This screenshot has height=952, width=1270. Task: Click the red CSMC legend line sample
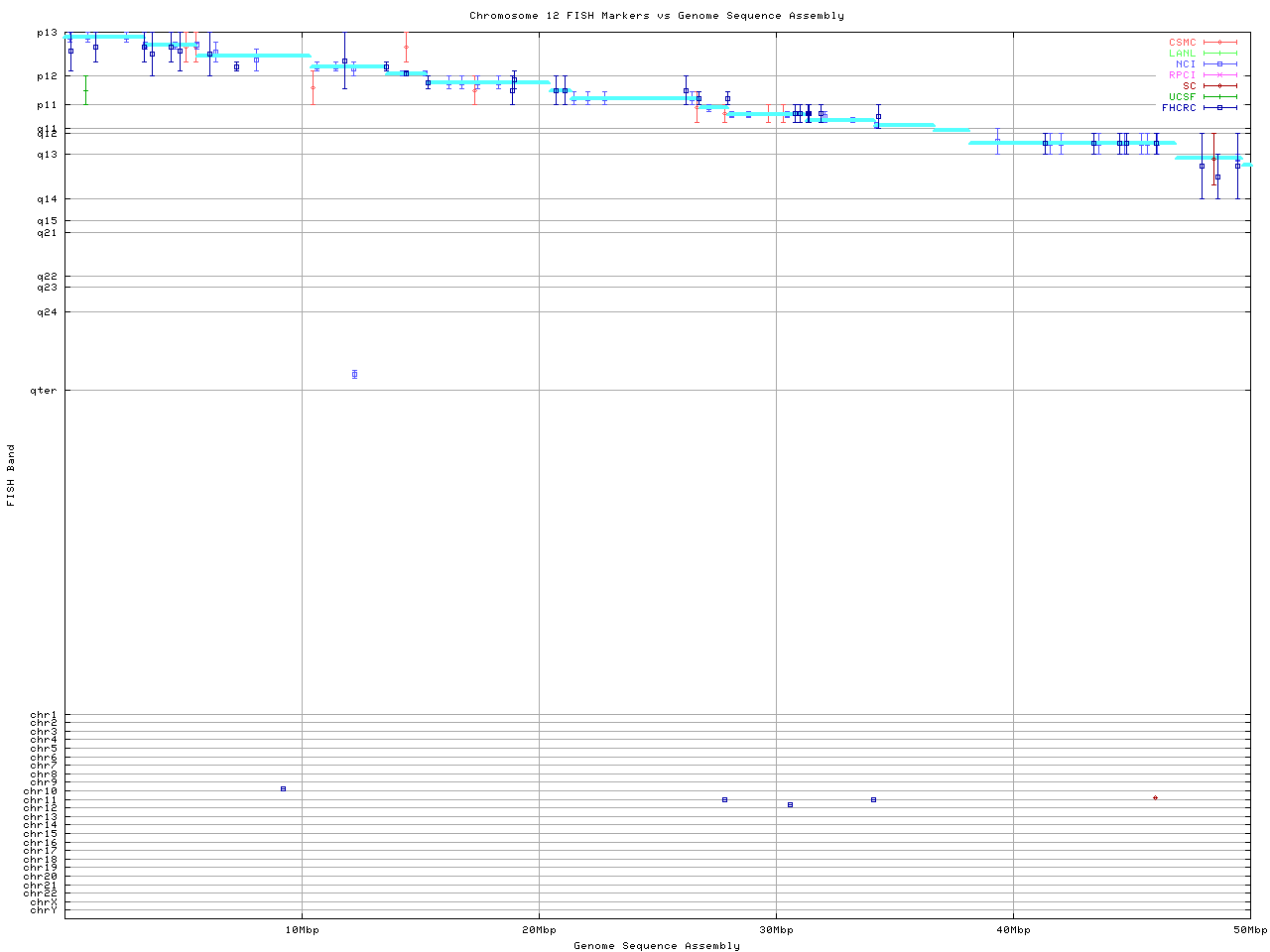[1219, 43]
